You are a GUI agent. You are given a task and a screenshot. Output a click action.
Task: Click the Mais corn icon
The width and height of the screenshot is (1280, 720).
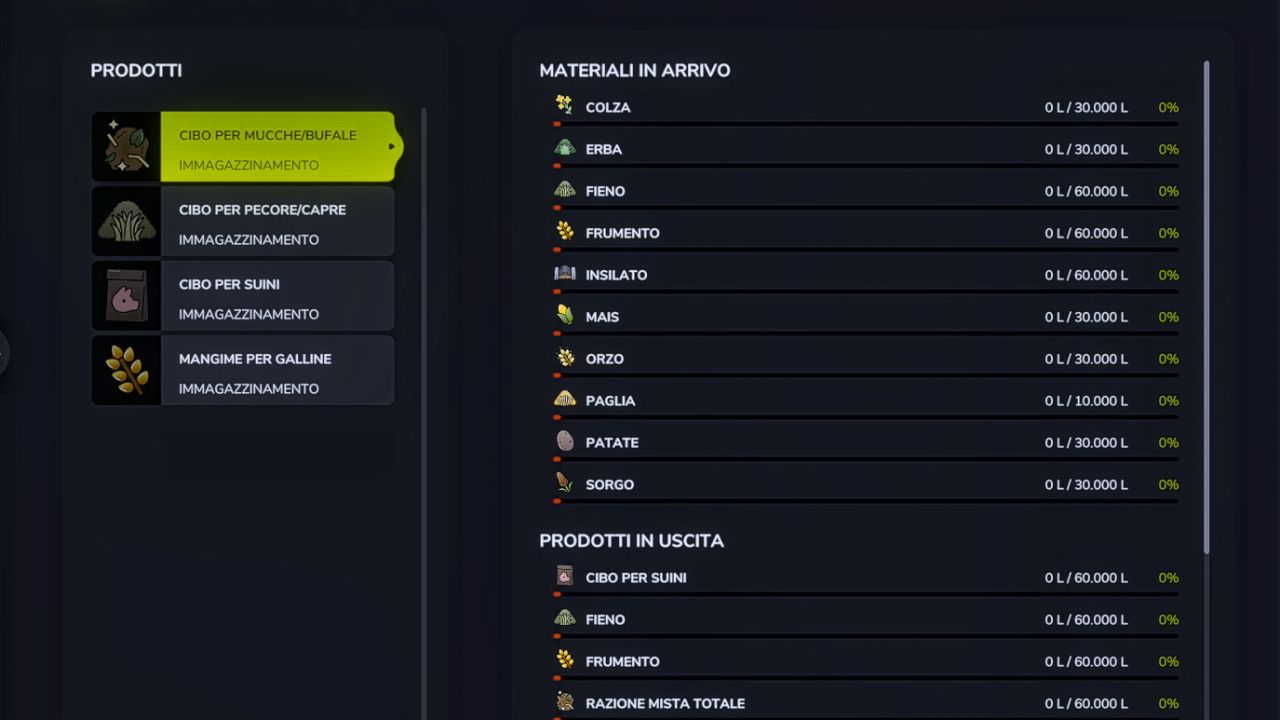click(565, 316)
